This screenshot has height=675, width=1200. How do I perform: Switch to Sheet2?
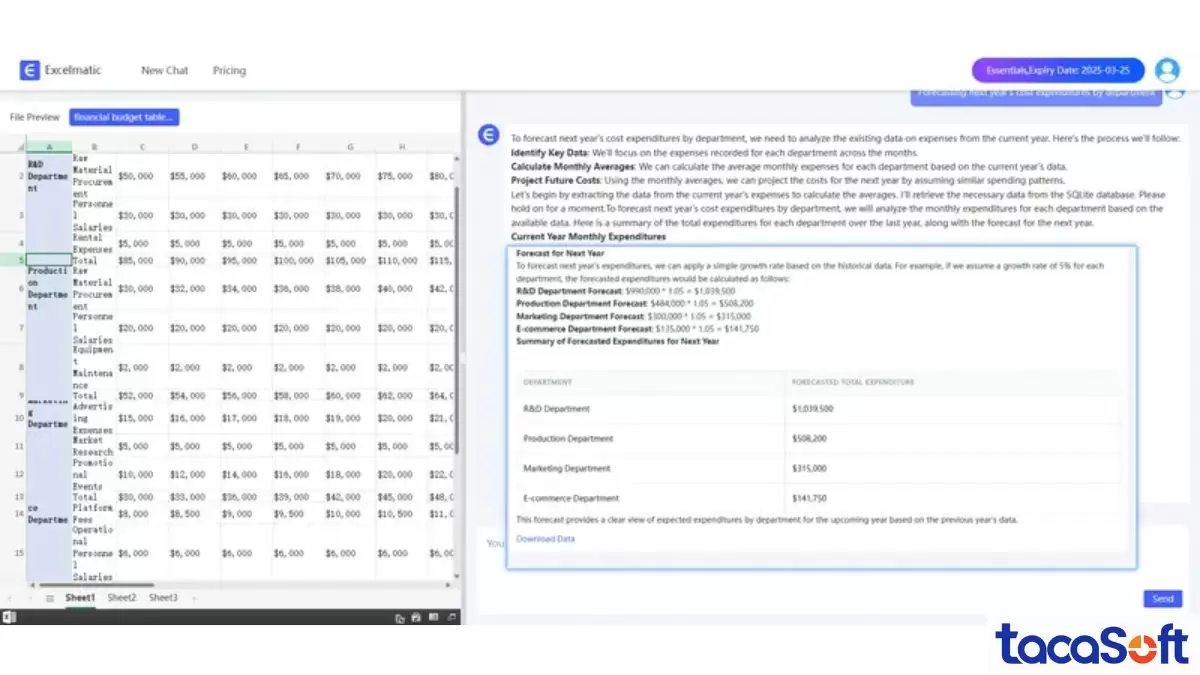point(121,597)
